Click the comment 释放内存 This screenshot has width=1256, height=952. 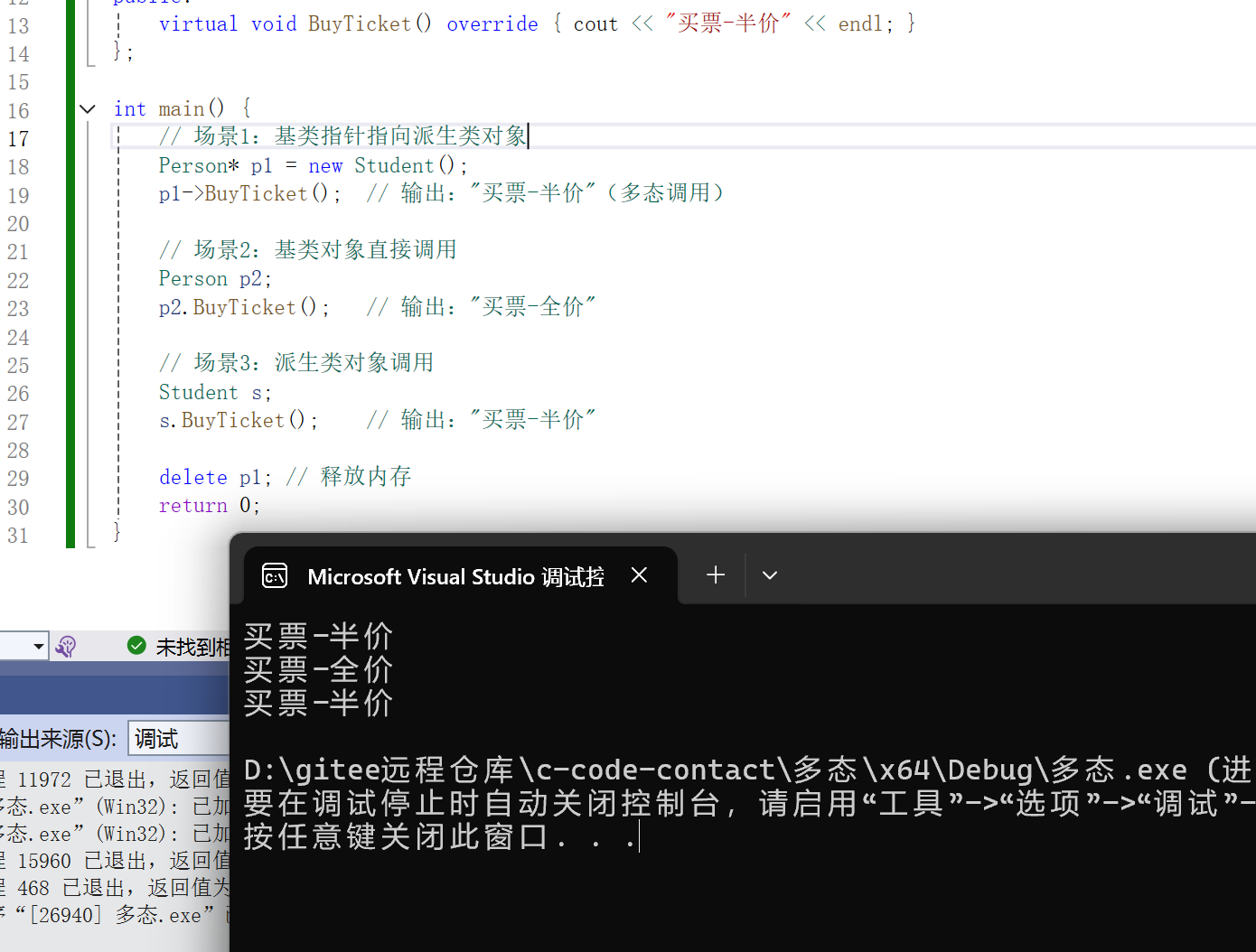coord(349,476)
